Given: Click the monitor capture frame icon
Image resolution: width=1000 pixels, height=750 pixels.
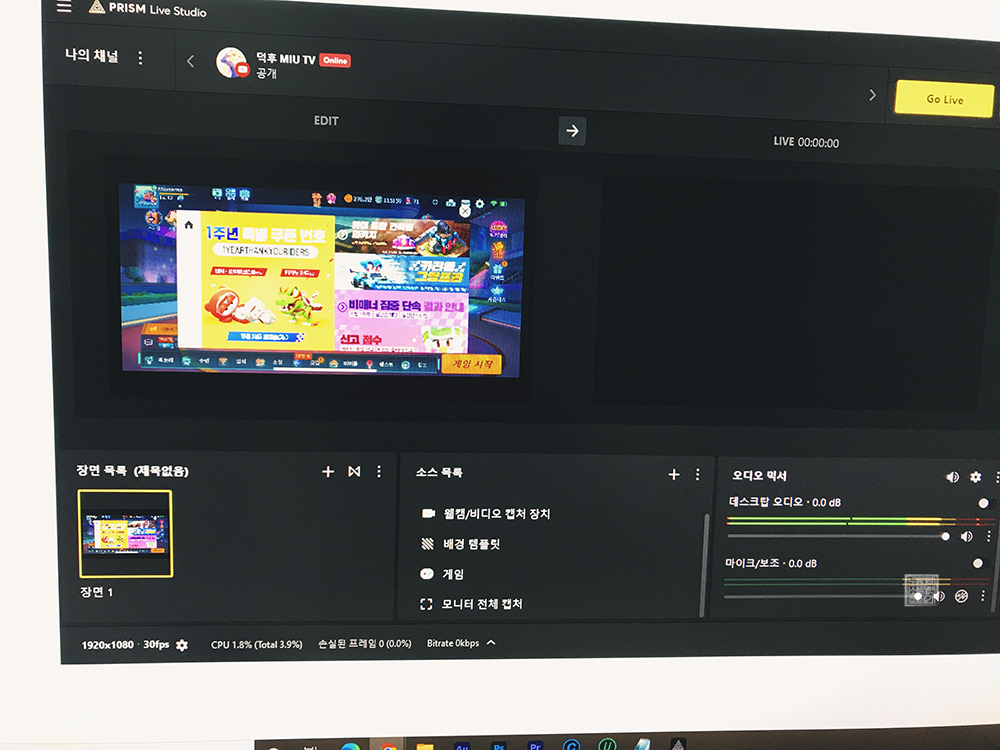Looking at the screenshot, I should 426,604.
